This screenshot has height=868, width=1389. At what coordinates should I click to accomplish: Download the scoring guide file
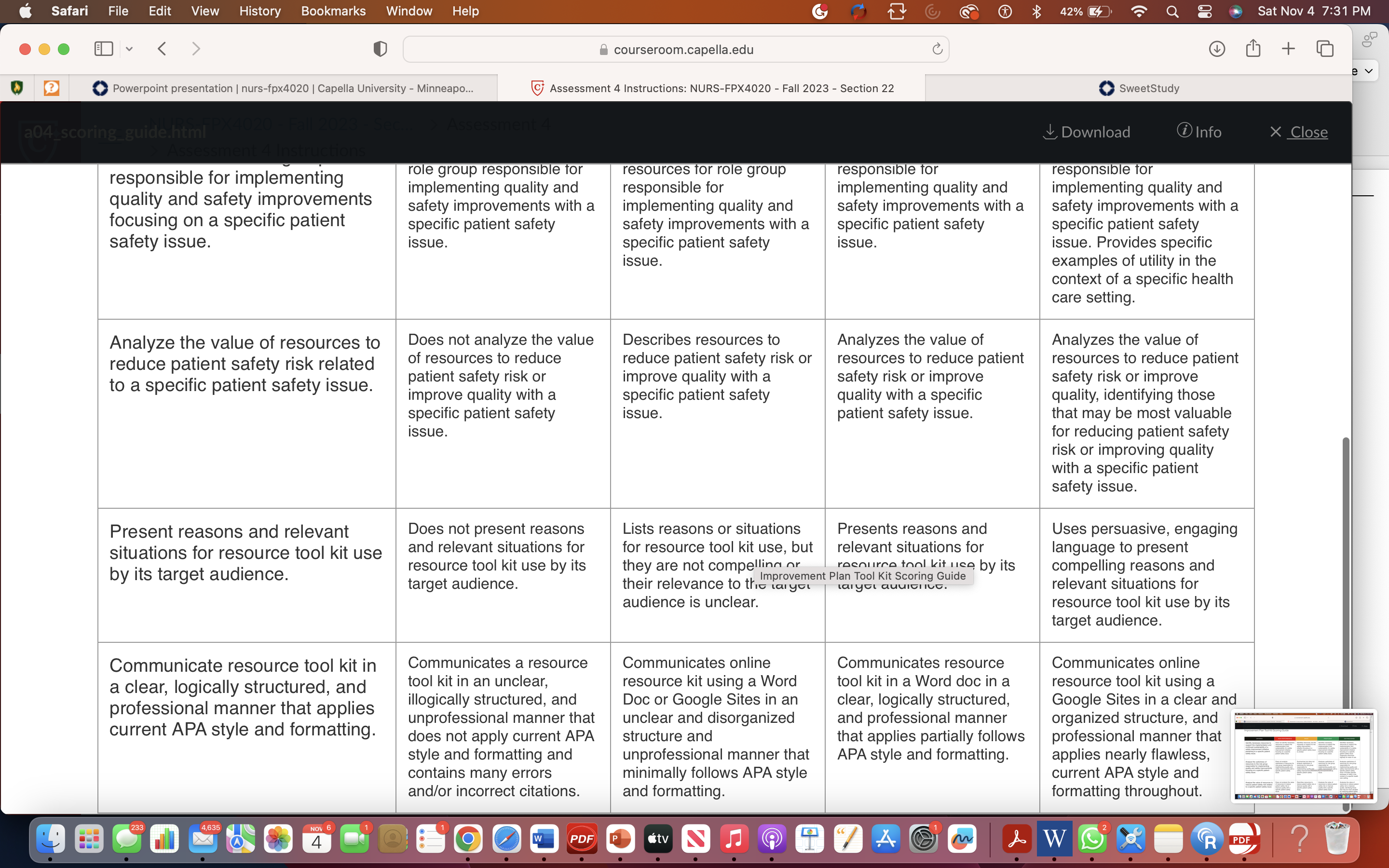(x=1087, y=132)
